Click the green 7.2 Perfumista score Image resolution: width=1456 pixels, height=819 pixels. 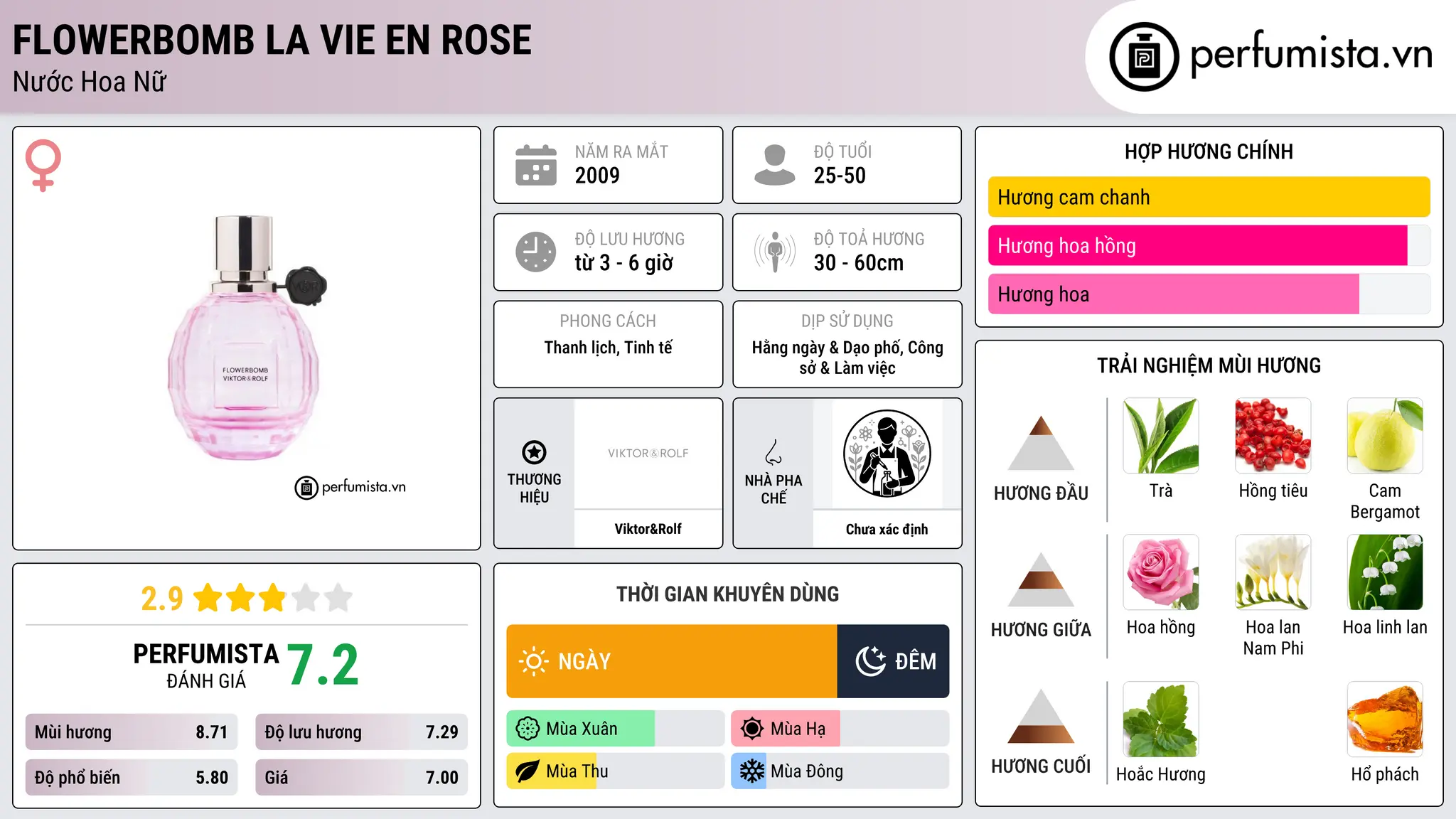(323, 665)
